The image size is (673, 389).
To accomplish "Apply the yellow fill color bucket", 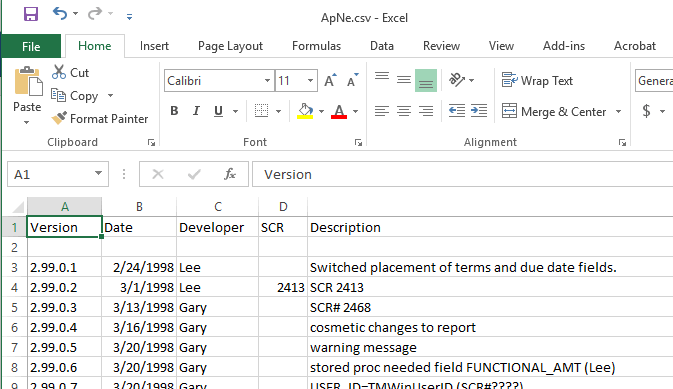I will [305, 111].
